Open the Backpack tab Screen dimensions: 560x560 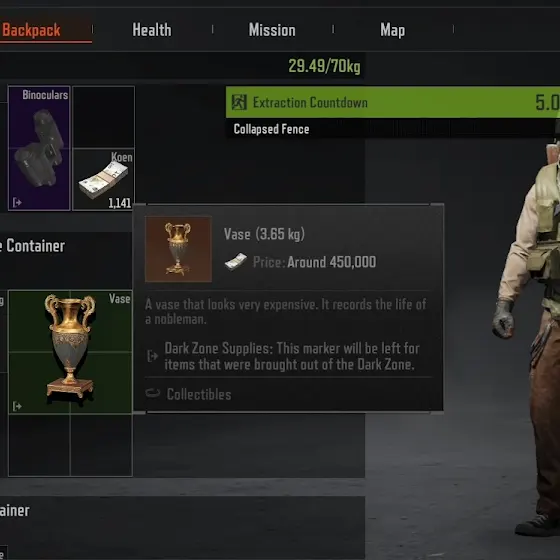point(31,30)
